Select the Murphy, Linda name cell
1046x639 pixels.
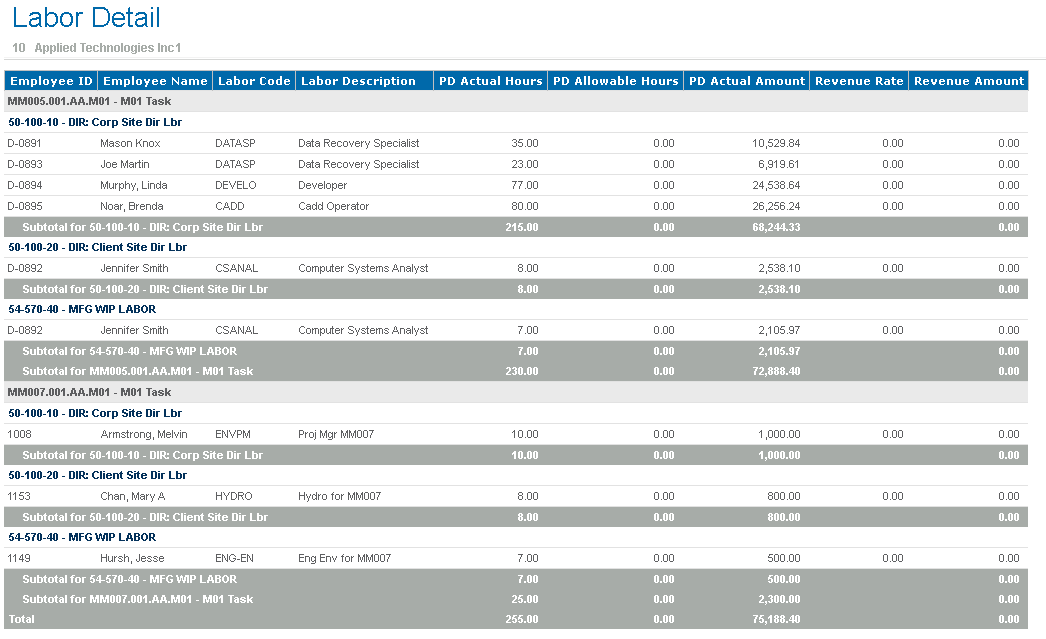click(134, 185)
